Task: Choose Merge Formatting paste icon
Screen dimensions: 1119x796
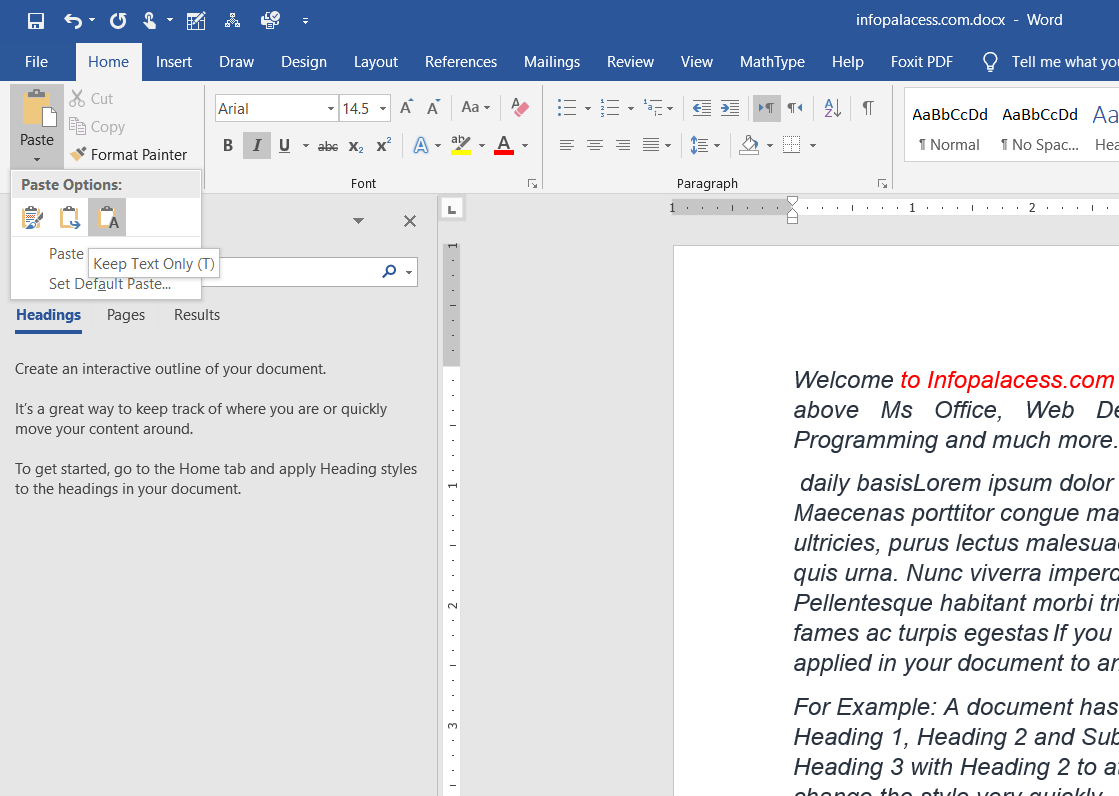Action: 70,217
